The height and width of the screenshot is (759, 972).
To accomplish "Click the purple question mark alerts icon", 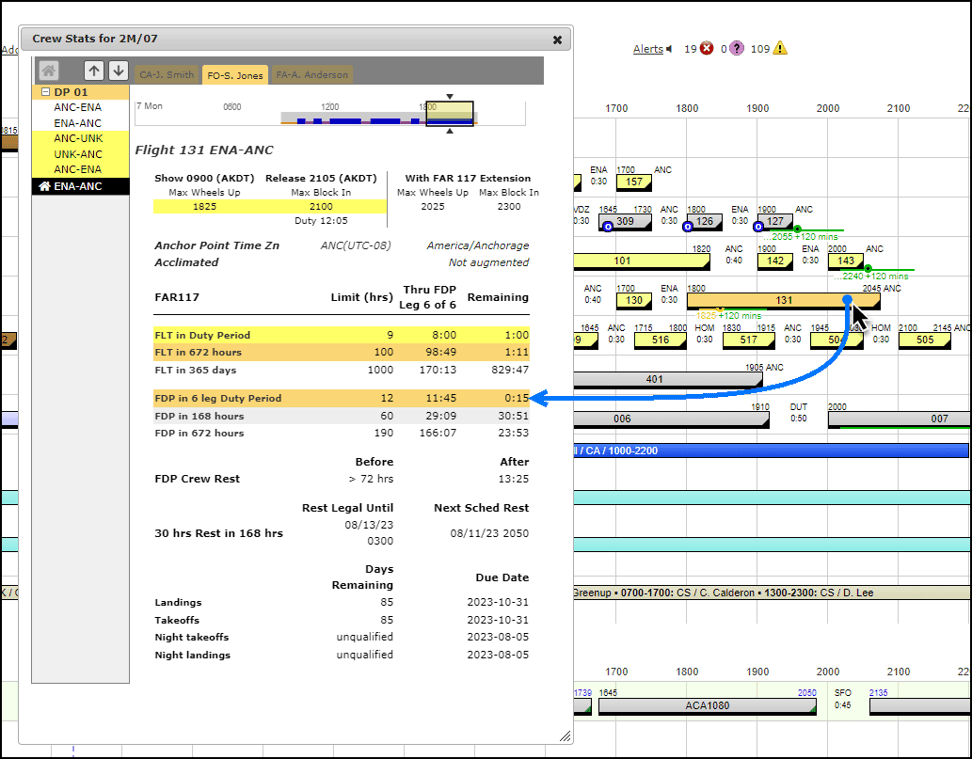I will (x=736, y=48).
